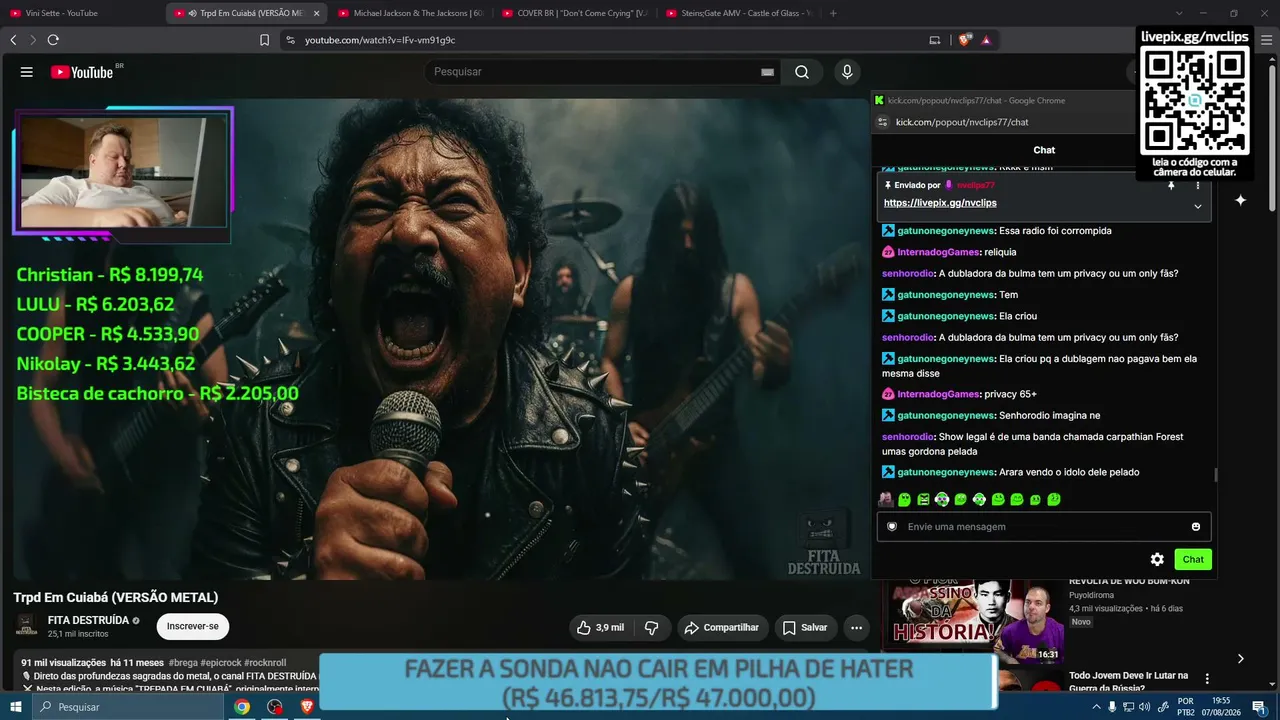
Task: Click the senhorodio username in the Carpathian Forest message
Action: [908, 437]
